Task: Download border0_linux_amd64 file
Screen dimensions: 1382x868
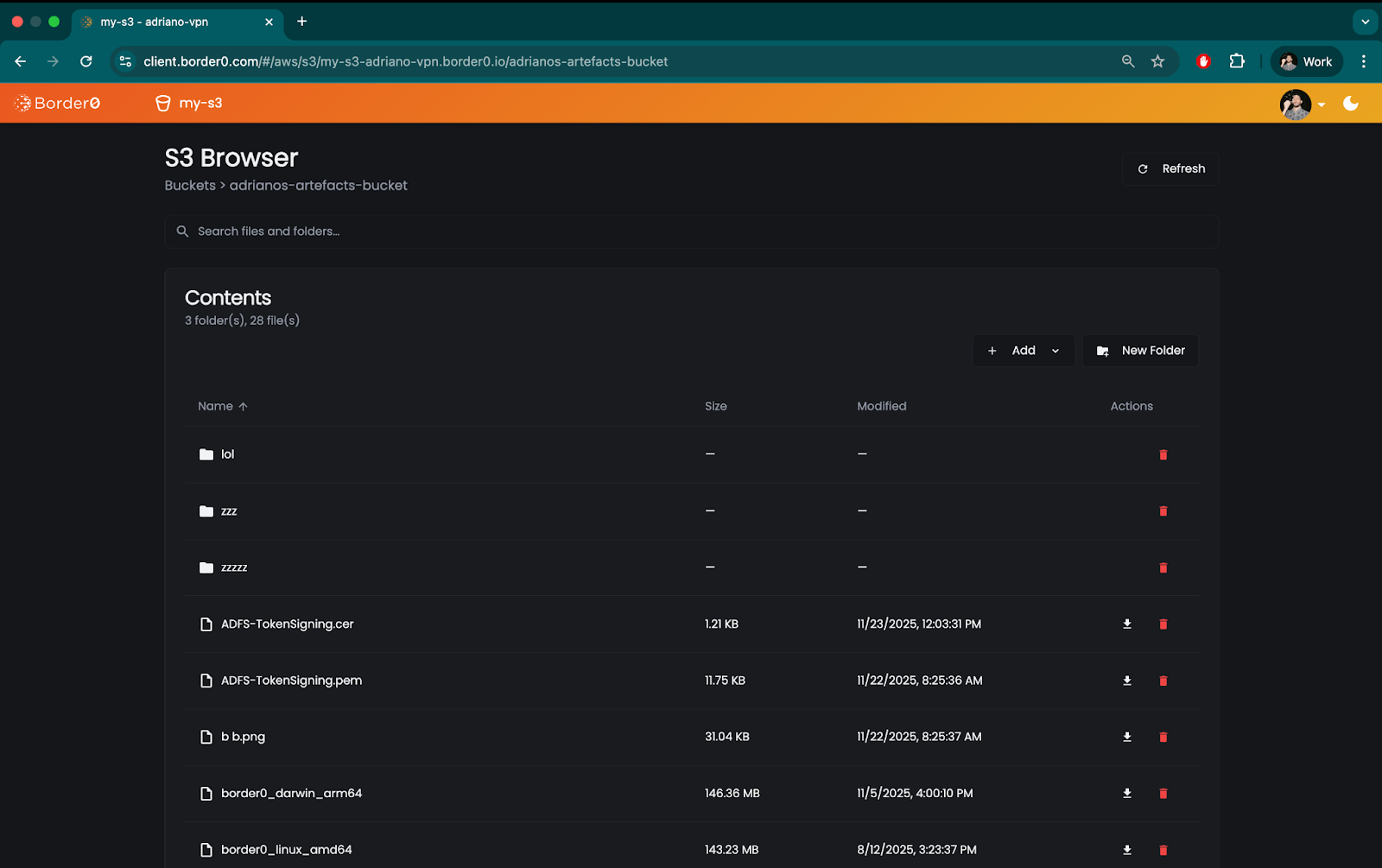Action: pos(1126,850)
